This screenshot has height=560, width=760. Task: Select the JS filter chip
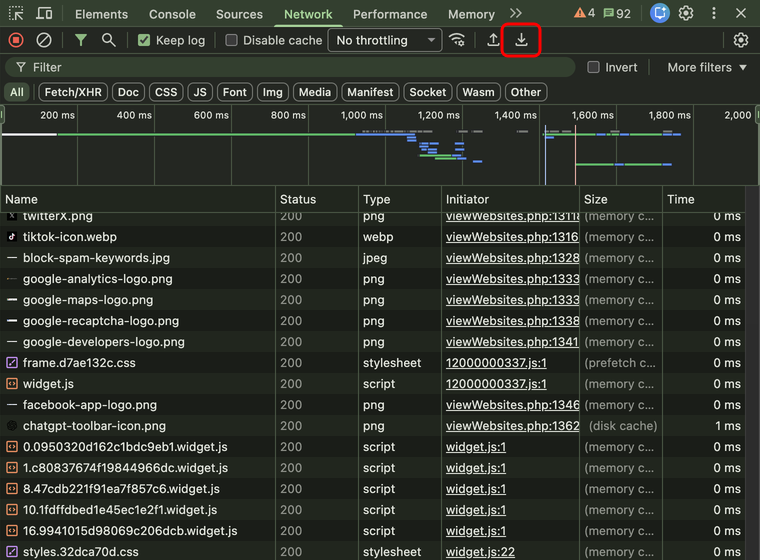[x=200, y=92]
